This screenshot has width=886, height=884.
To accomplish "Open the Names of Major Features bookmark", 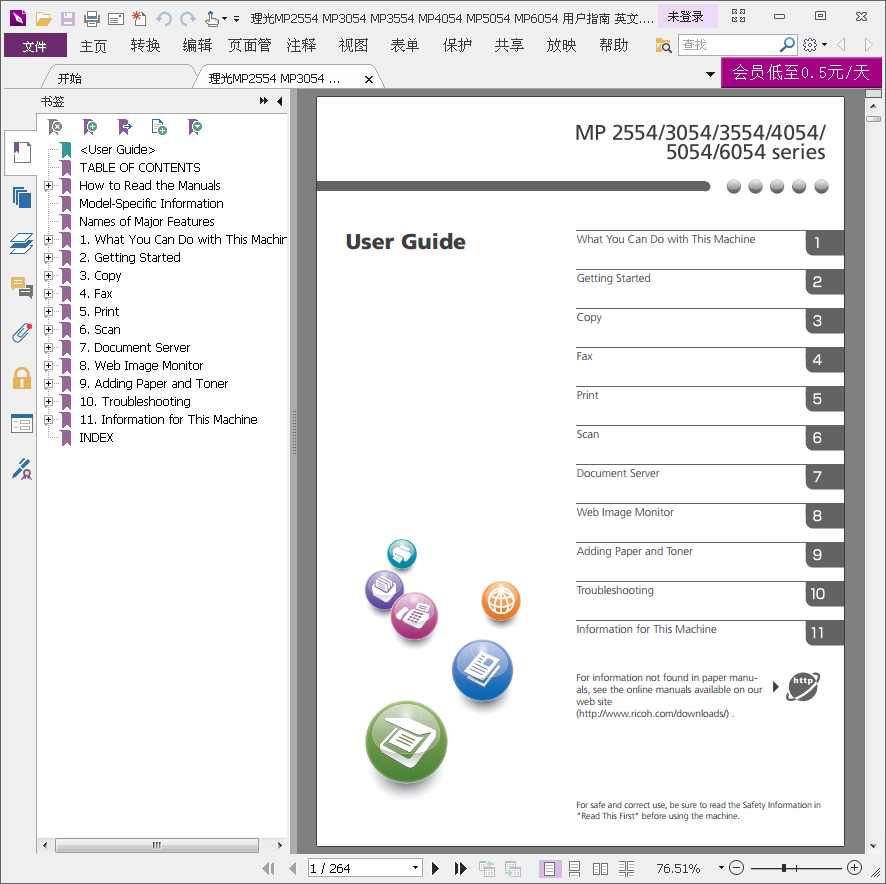I will 147,222.
